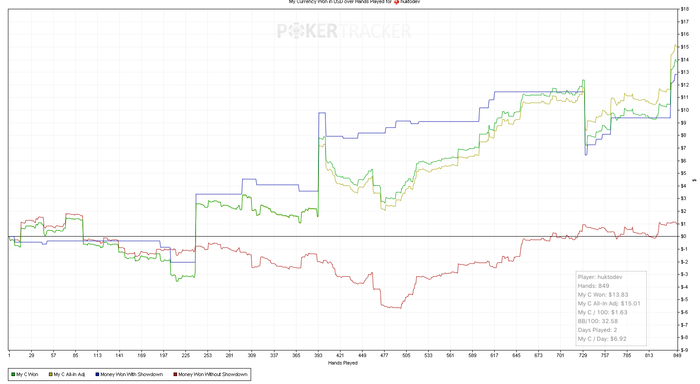The image size is (700, 384).
Task: Click the blue Money Won With Showdown swatch
Action: pos(97,374)
